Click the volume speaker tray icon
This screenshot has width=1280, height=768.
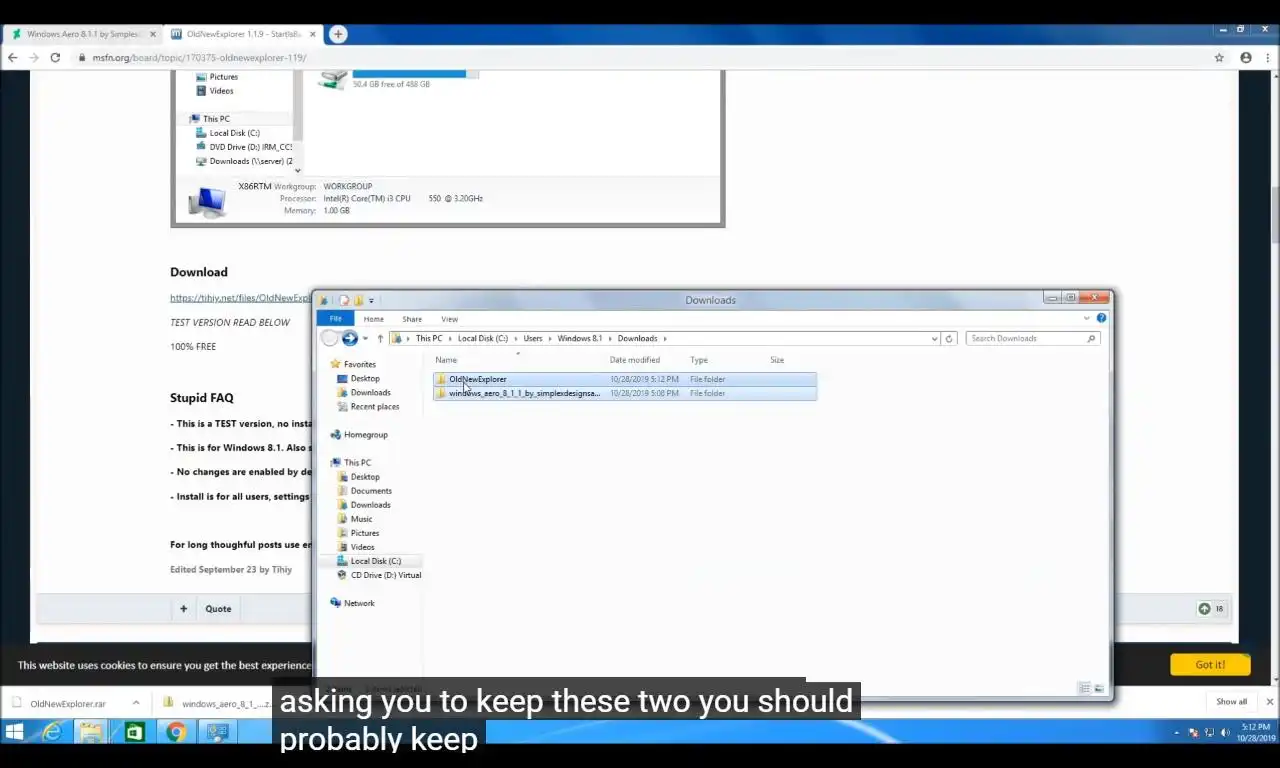[1225, 733]
